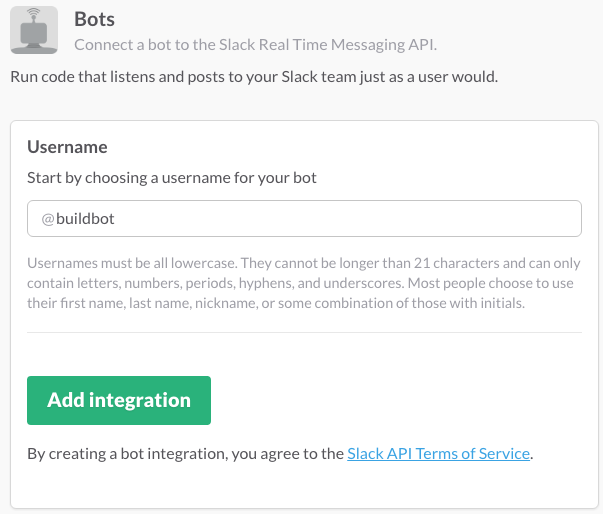Open the Slack API Terms of Service link
Viewport: 603px width, 514px height.
(x=438, y=454)
